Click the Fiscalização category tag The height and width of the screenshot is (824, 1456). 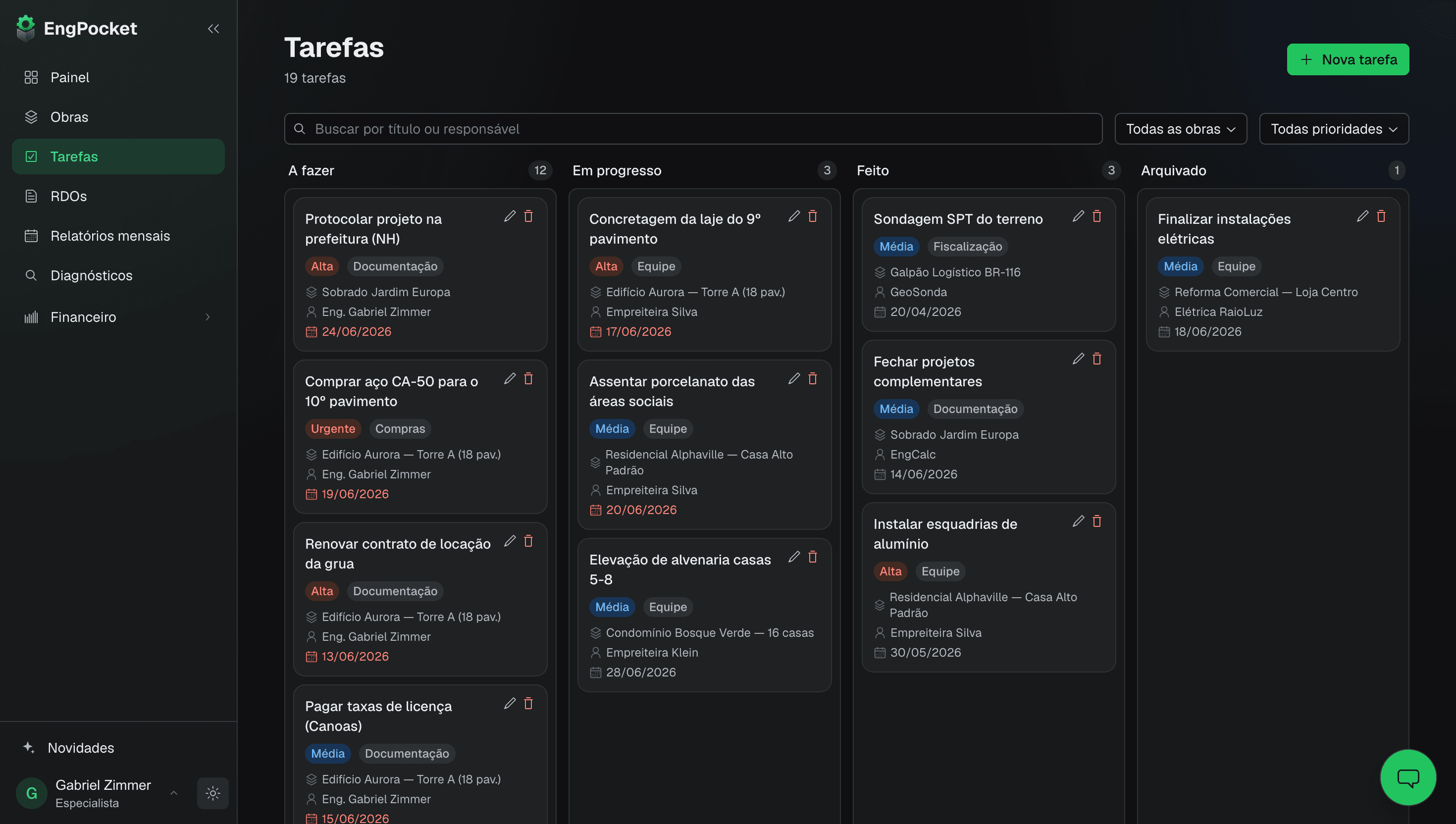[x=968, y=246]
